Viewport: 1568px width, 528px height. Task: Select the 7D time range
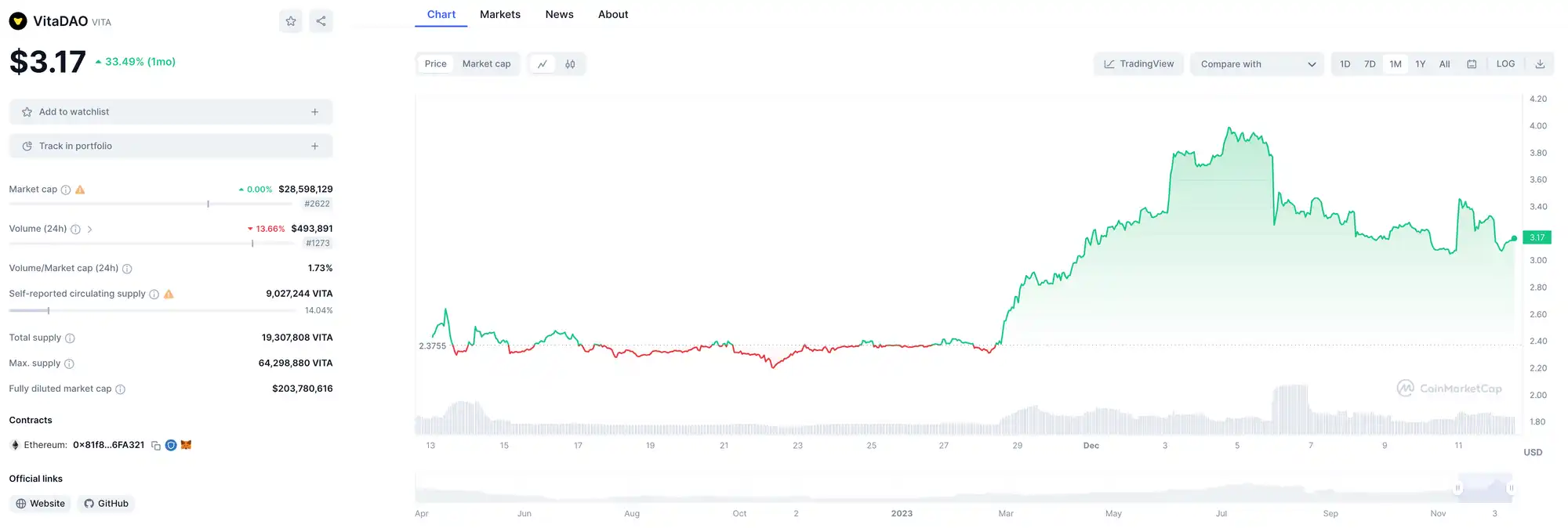[x=1370, y=64]
